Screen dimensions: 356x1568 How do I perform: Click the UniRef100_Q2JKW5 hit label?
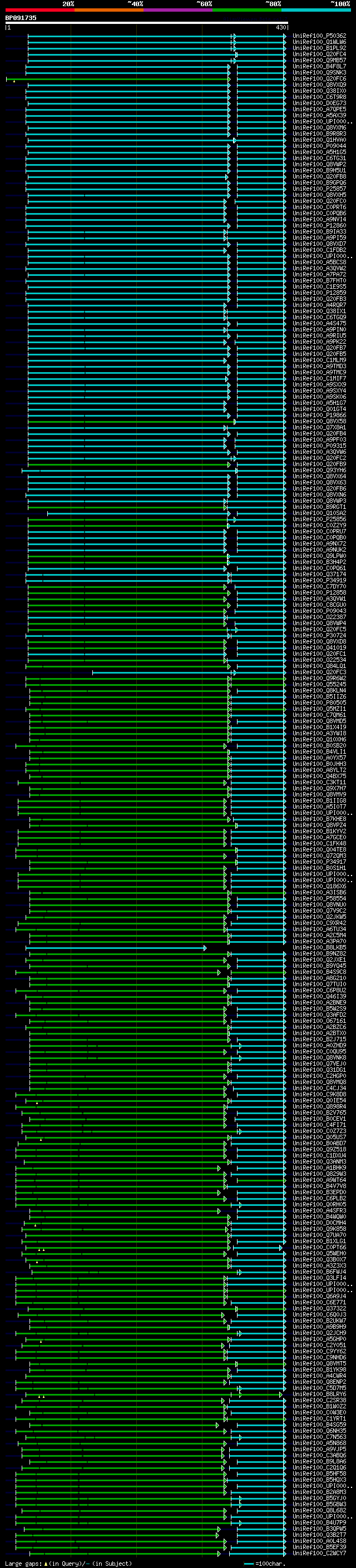pos(319,917)
